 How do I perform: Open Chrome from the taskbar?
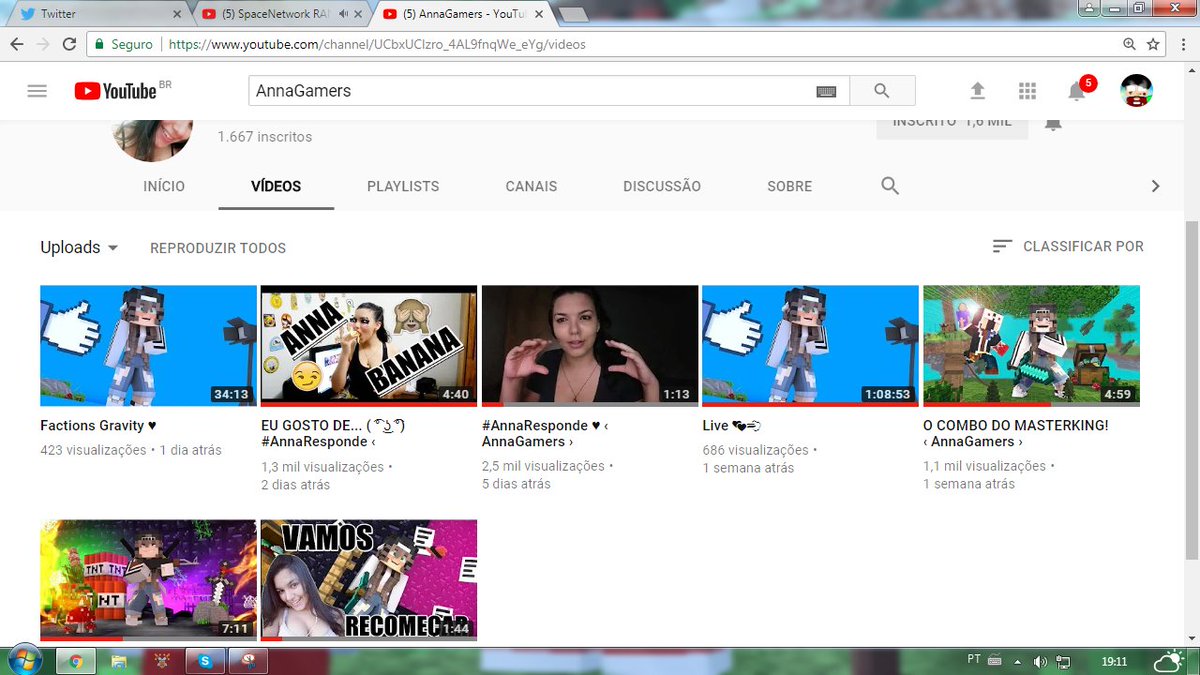[x=75, y=661]
